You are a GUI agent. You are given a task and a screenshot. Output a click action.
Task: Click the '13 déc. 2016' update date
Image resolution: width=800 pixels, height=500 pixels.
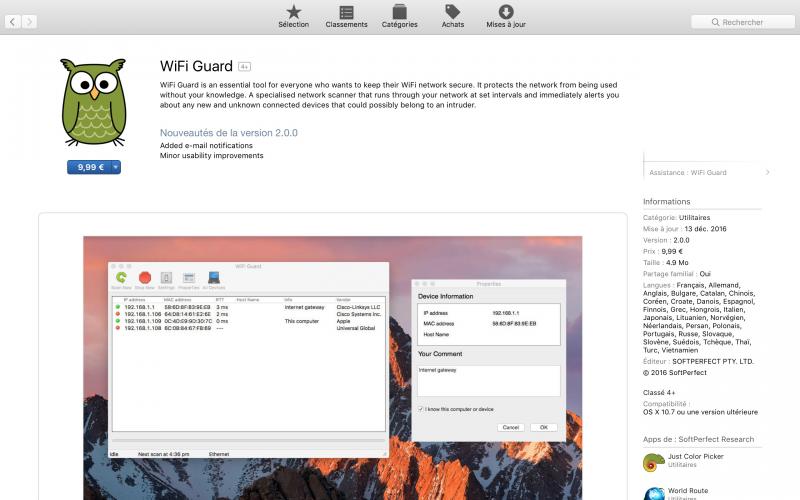click(706, 229)
